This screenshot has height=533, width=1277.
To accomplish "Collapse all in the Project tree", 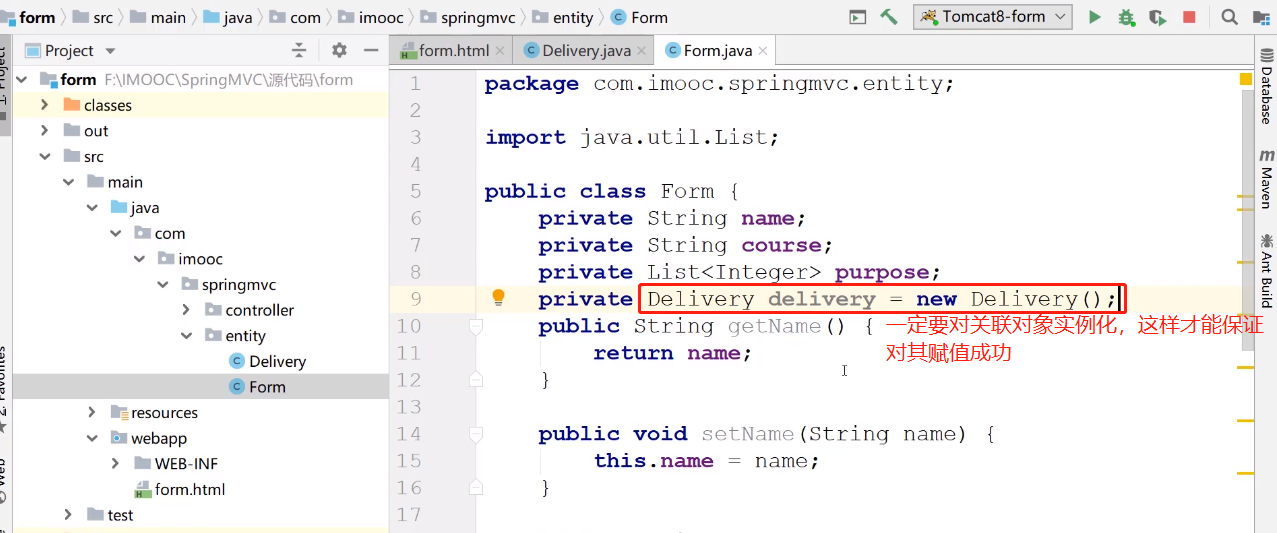I will (299, 50).
